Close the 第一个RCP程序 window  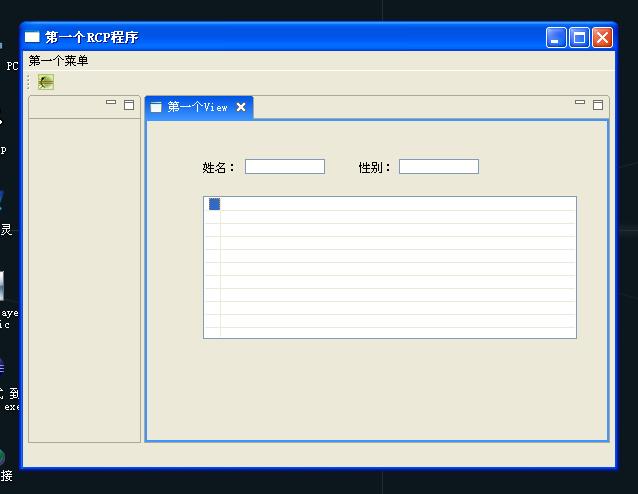602,38
